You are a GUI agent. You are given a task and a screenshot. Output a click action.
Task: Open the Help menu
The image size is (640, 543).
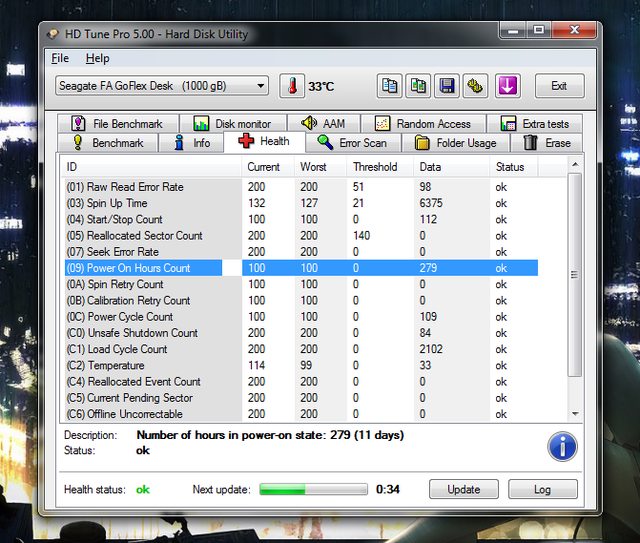pos(98,58)
